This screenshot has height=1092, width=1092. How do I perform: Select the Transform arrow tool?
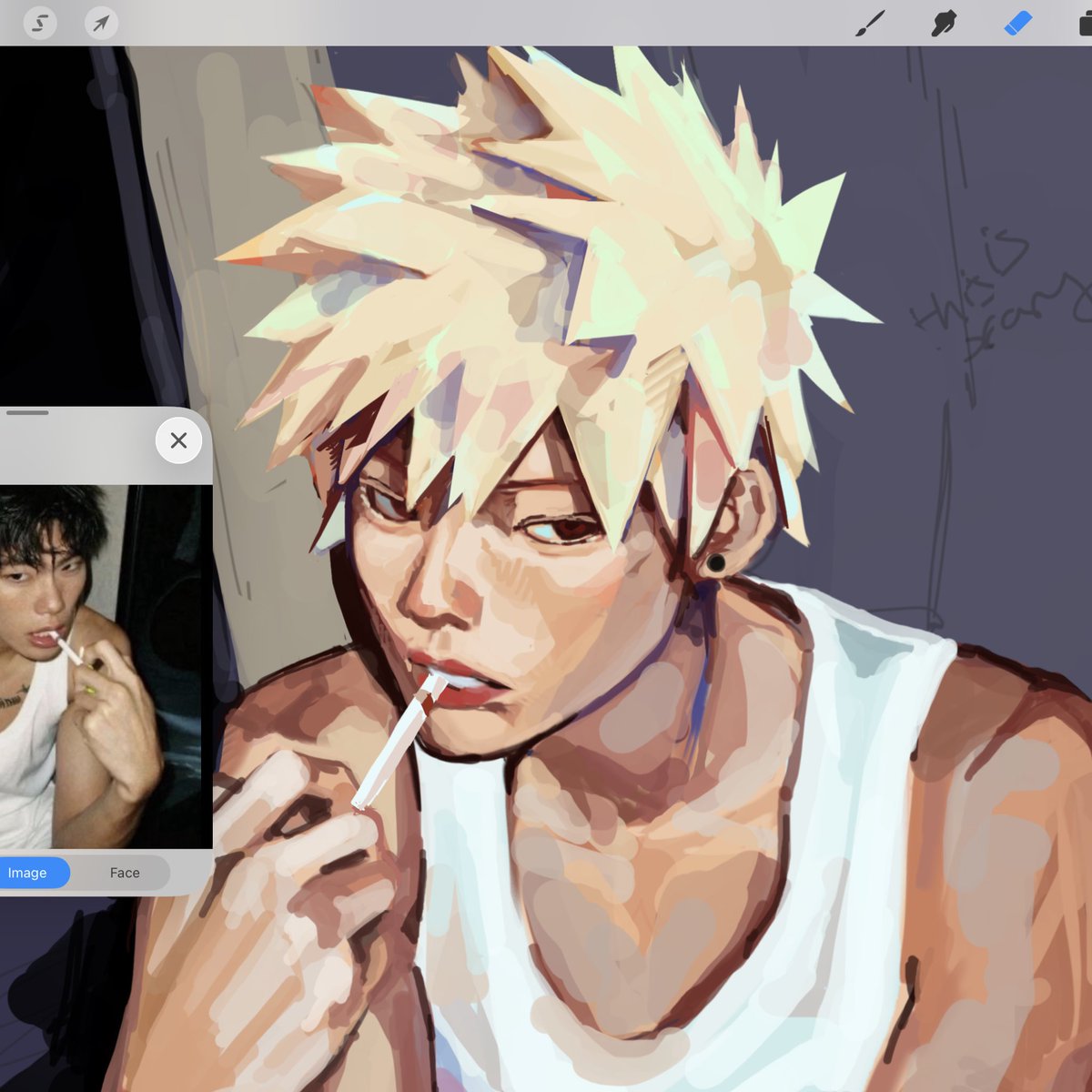click(x=101, y=22)
